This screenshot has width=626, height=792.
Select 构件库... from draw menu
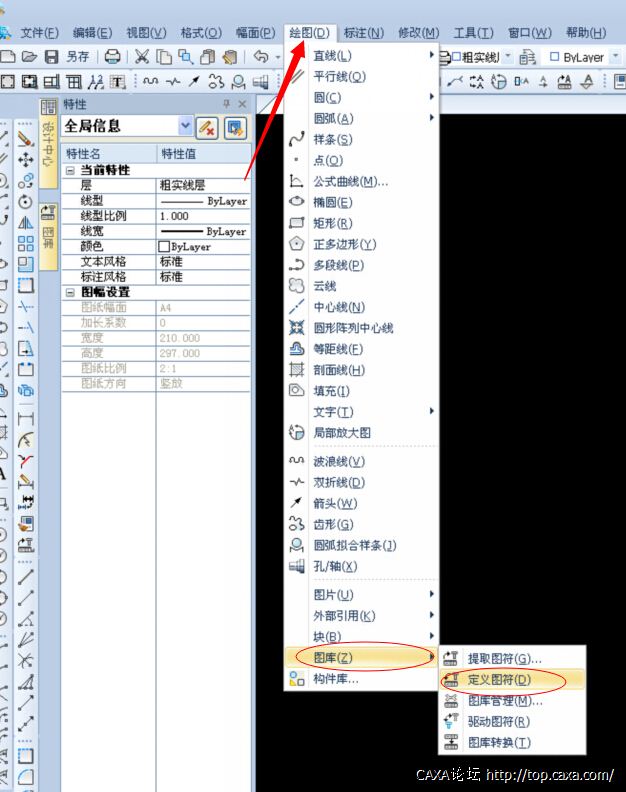pos(362,679)
